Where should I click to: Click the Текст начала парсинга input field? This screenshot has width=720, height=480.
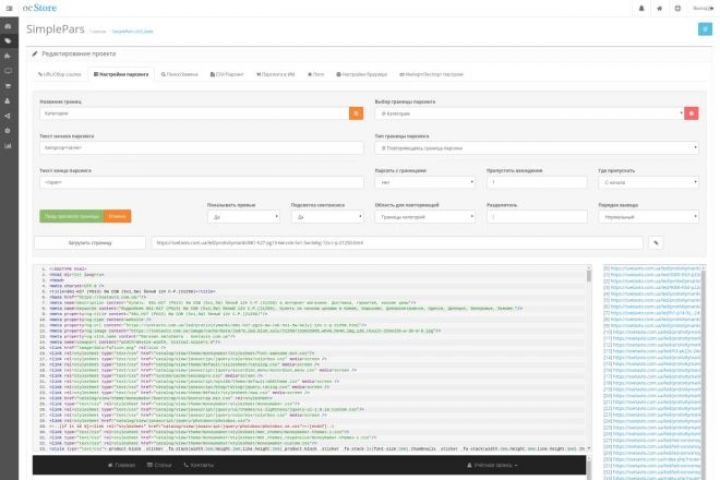coord(202,148)
